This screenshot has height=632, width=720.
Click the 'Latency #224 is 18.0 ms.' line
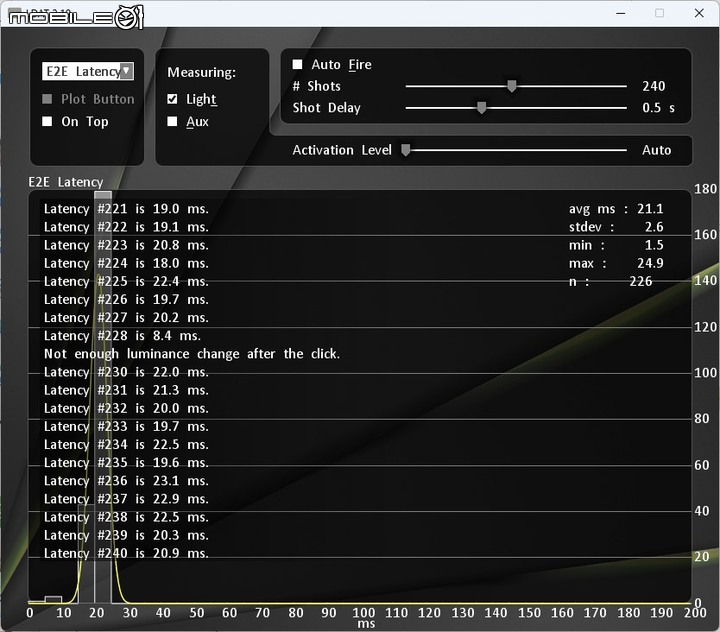pos(126,263)
